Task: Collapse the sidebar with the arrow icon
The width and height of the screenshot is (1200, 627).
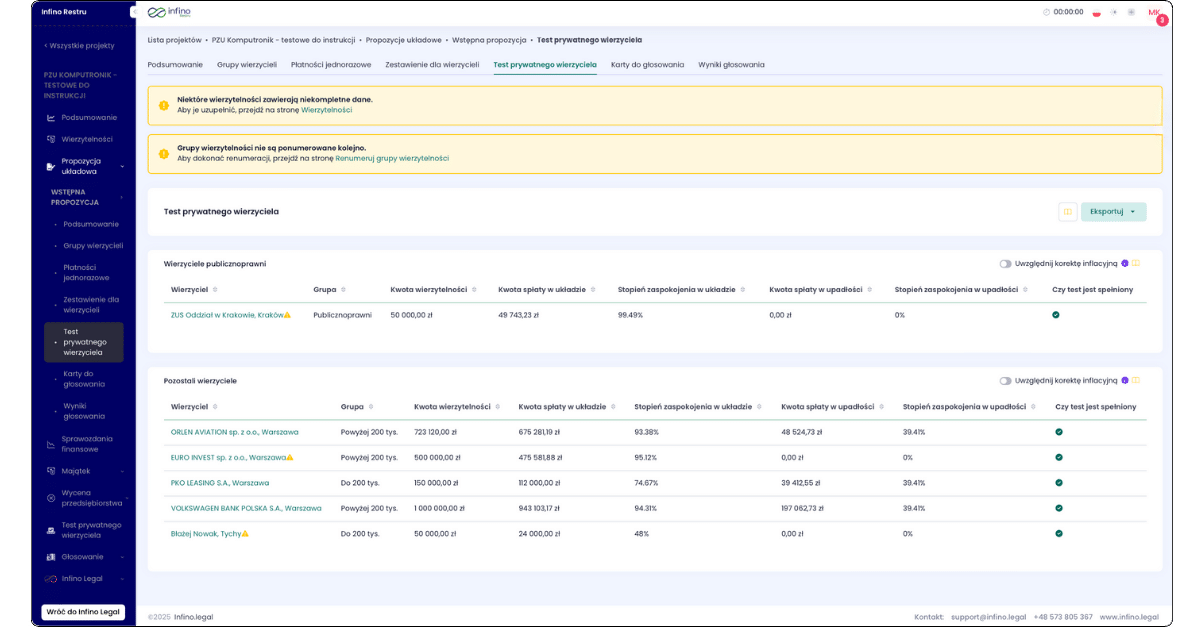Action: click(133, 12)
